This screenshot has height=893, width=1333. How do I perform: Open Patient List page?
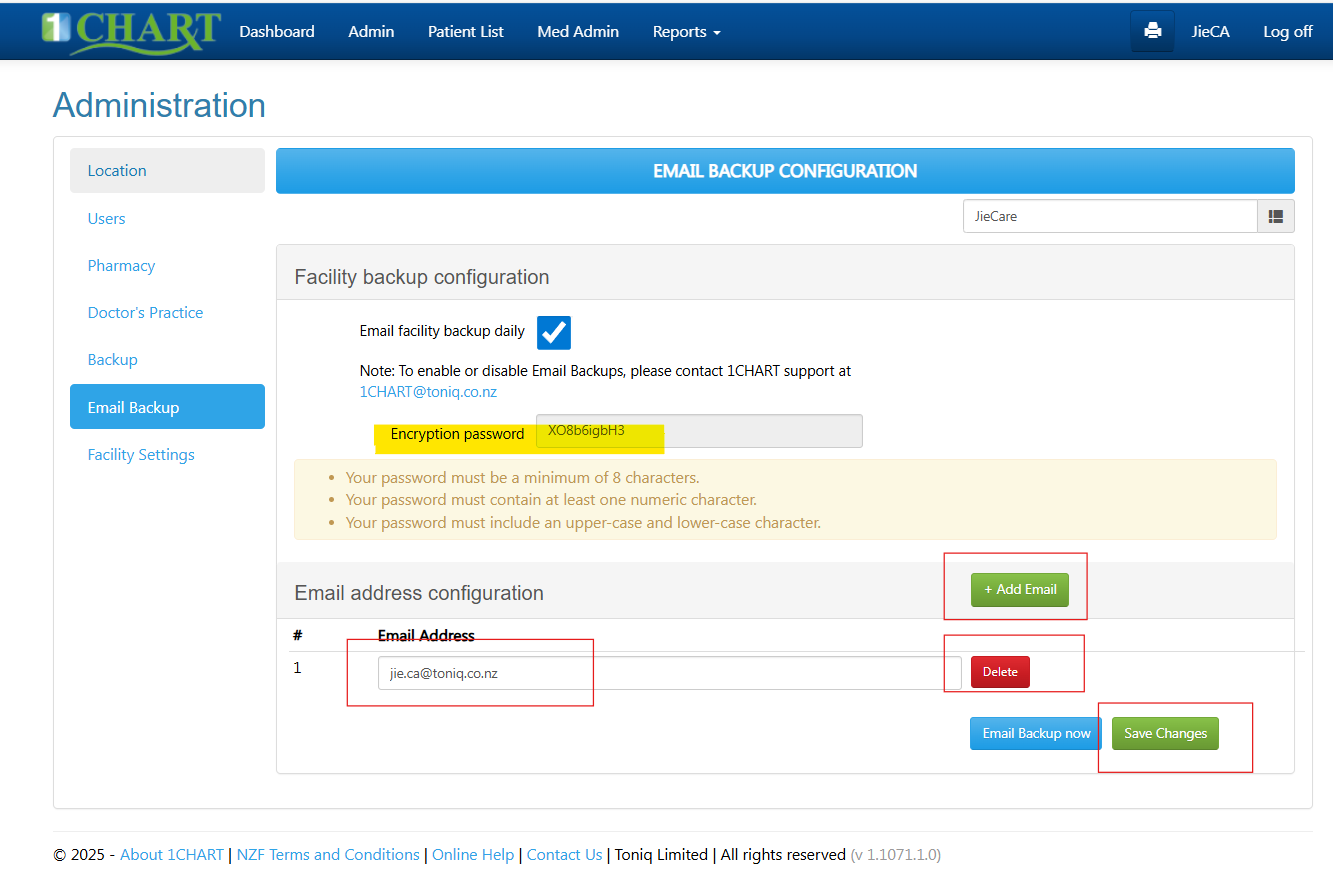click(466, 32)
